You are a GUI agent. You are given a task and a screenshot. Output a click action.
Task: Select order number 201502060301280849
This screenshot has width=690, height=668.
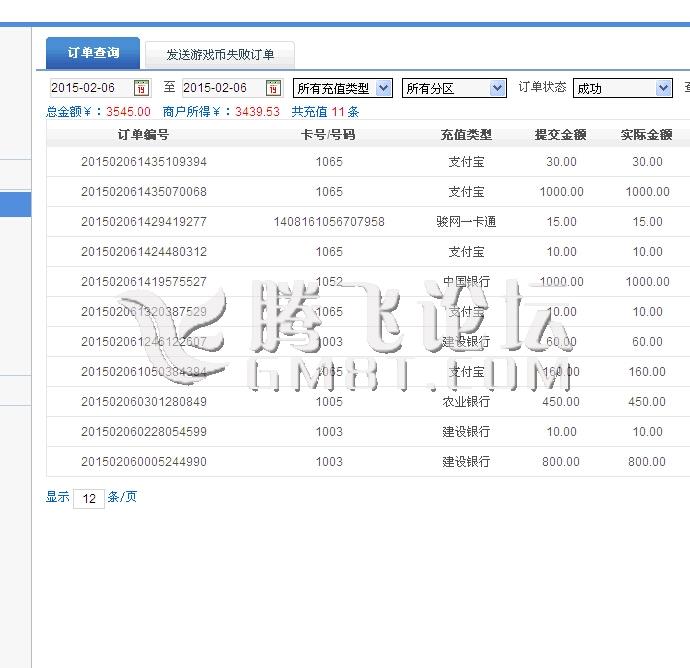tap(144, 402)
